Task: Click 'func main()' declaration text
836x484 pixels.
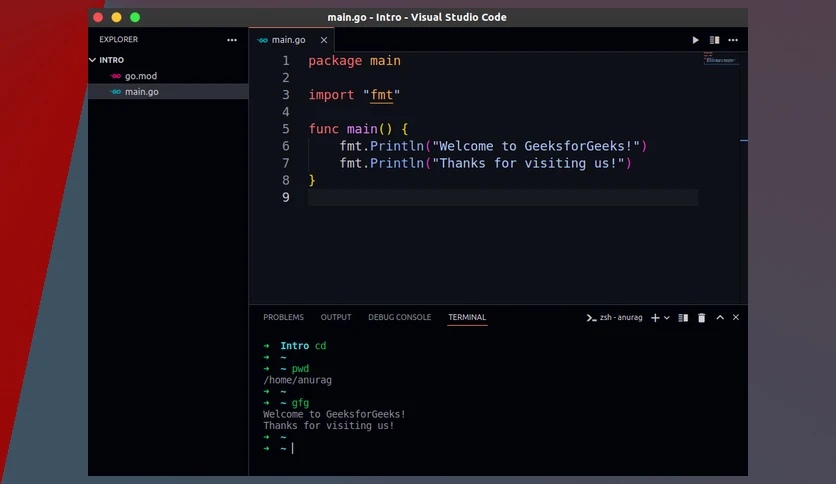Action: pyautogui.click(x=350, y=129)
